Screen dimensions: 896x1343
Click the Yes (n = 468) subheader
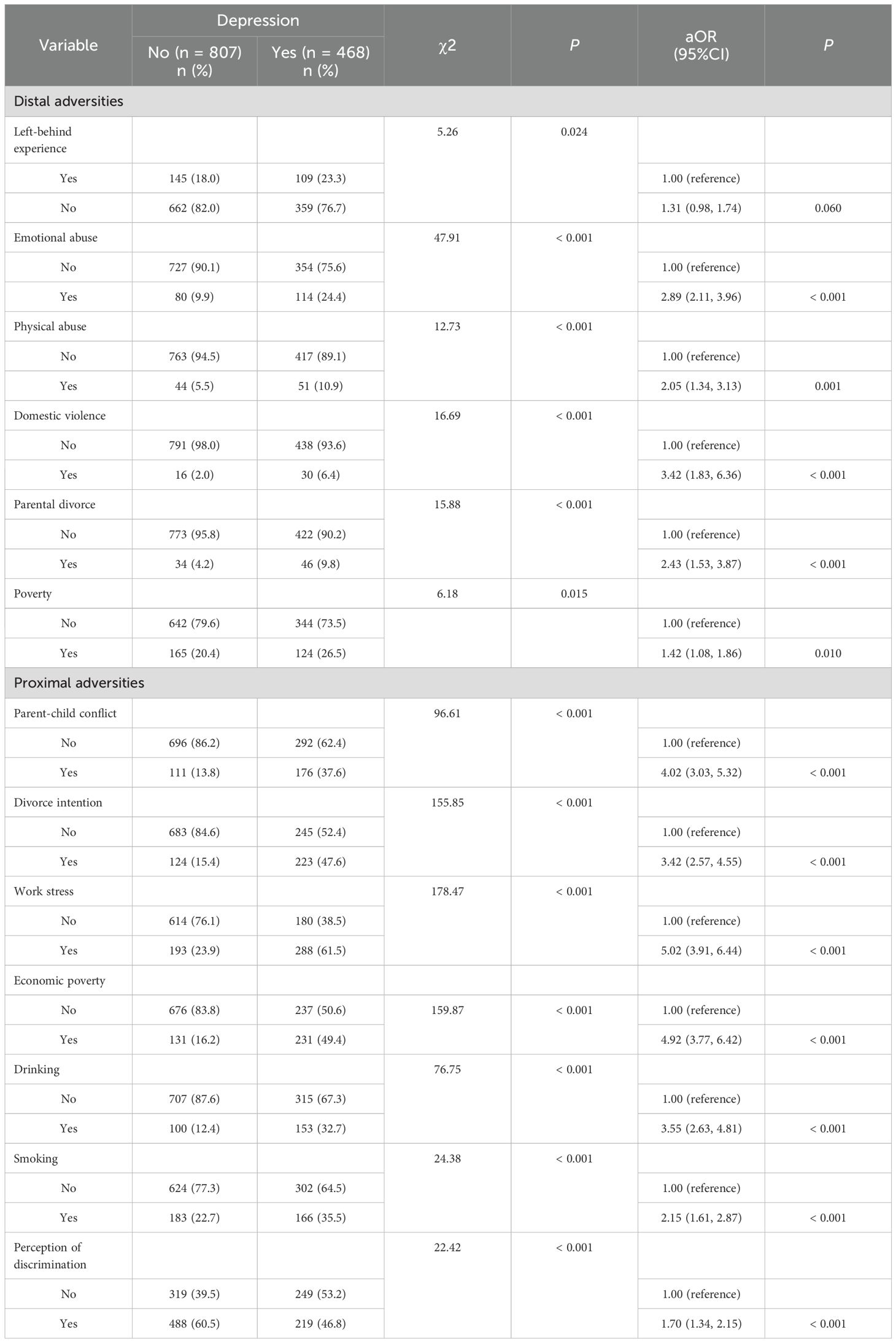tap(320, 61)
